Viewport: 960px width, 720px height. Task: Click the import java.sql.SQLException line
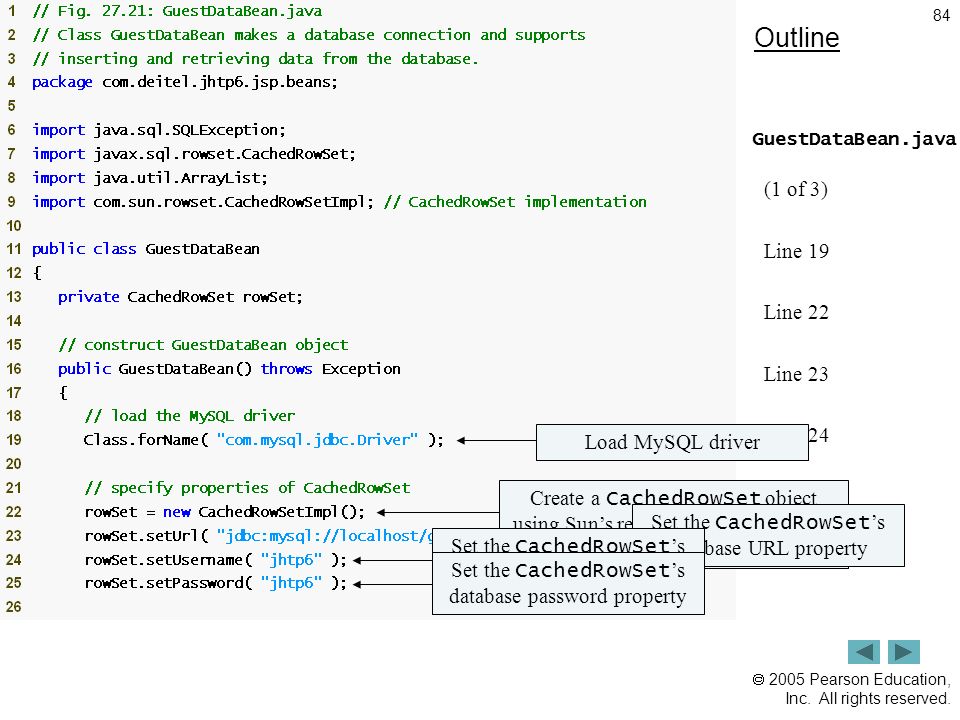[159, 130]
